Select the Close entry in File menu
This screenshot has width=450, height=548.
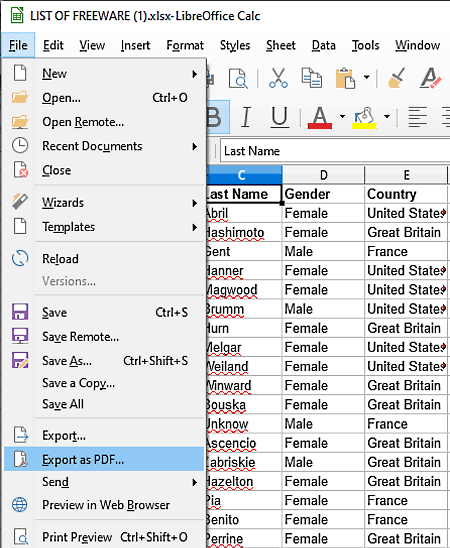coord(104,170)
